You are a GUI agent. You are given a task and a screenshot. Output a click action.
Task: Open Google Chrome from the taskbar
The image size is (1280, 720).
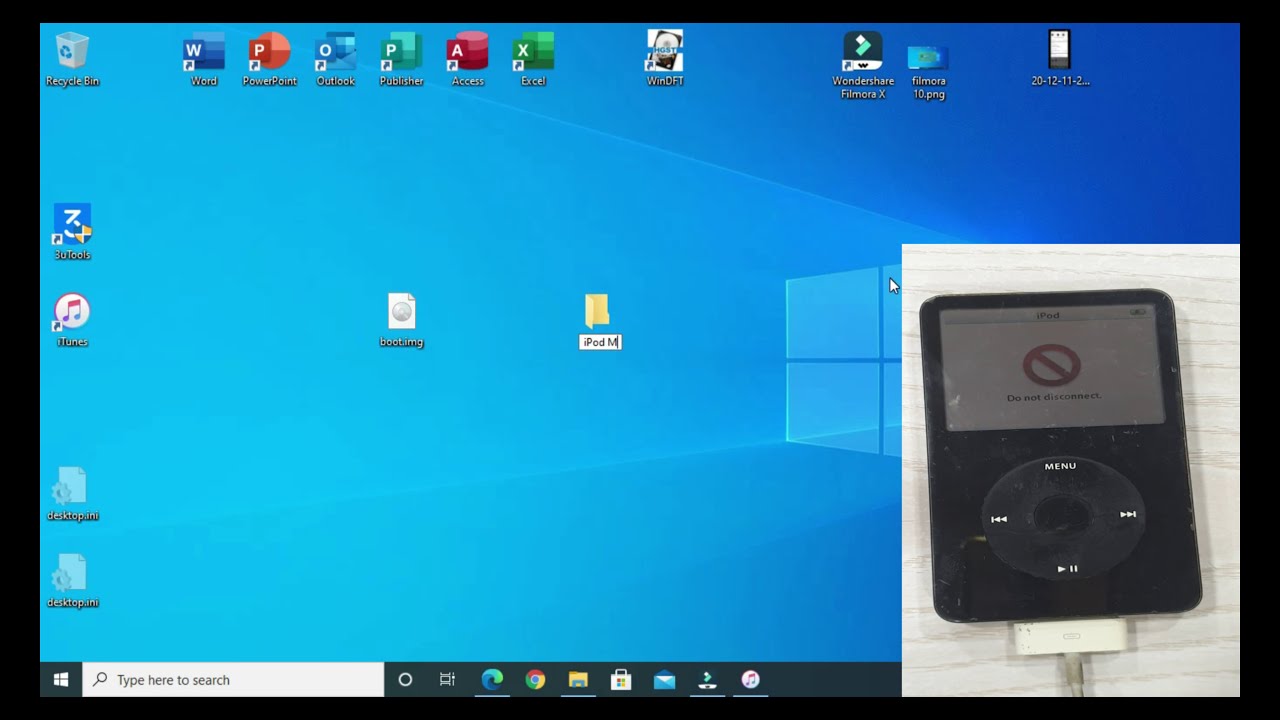point(535,680)
